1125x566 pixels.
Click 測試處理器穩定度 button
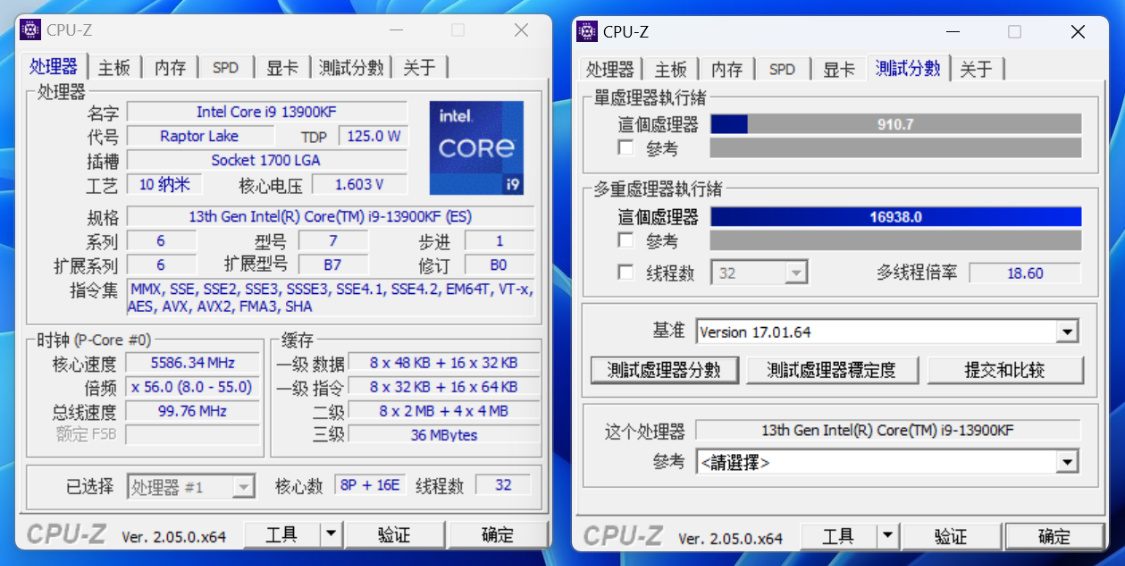point(831,370)
